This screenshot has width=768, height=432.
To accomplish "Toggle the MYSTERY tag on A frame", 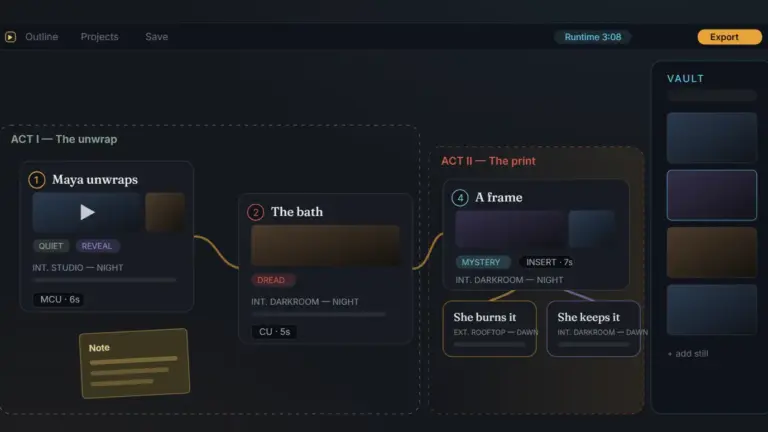I will point(481,262).
